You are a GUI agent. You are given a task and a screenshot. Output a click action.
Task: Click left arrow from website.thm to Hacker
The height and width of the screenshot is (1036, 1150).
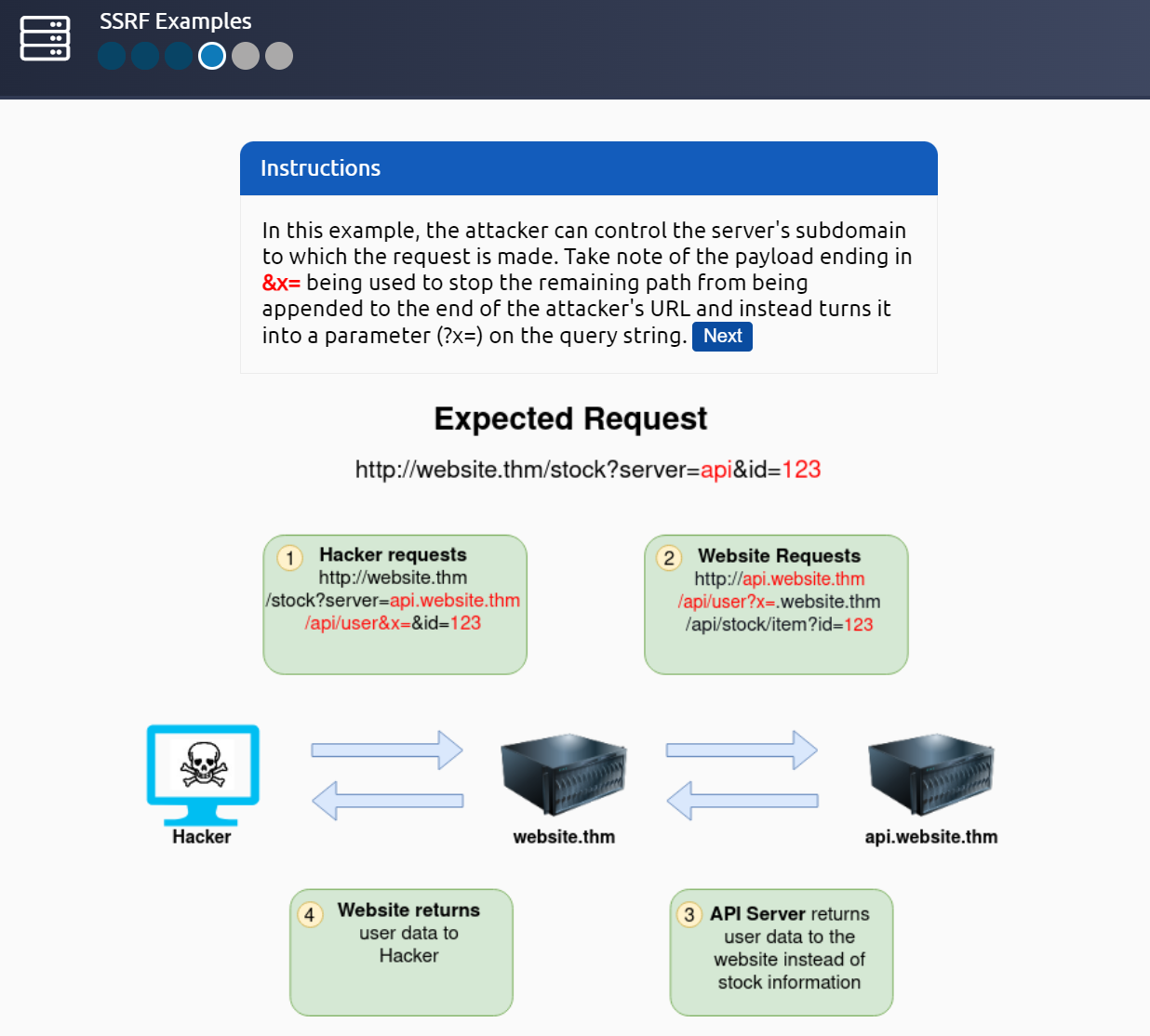tap(387, 800)
